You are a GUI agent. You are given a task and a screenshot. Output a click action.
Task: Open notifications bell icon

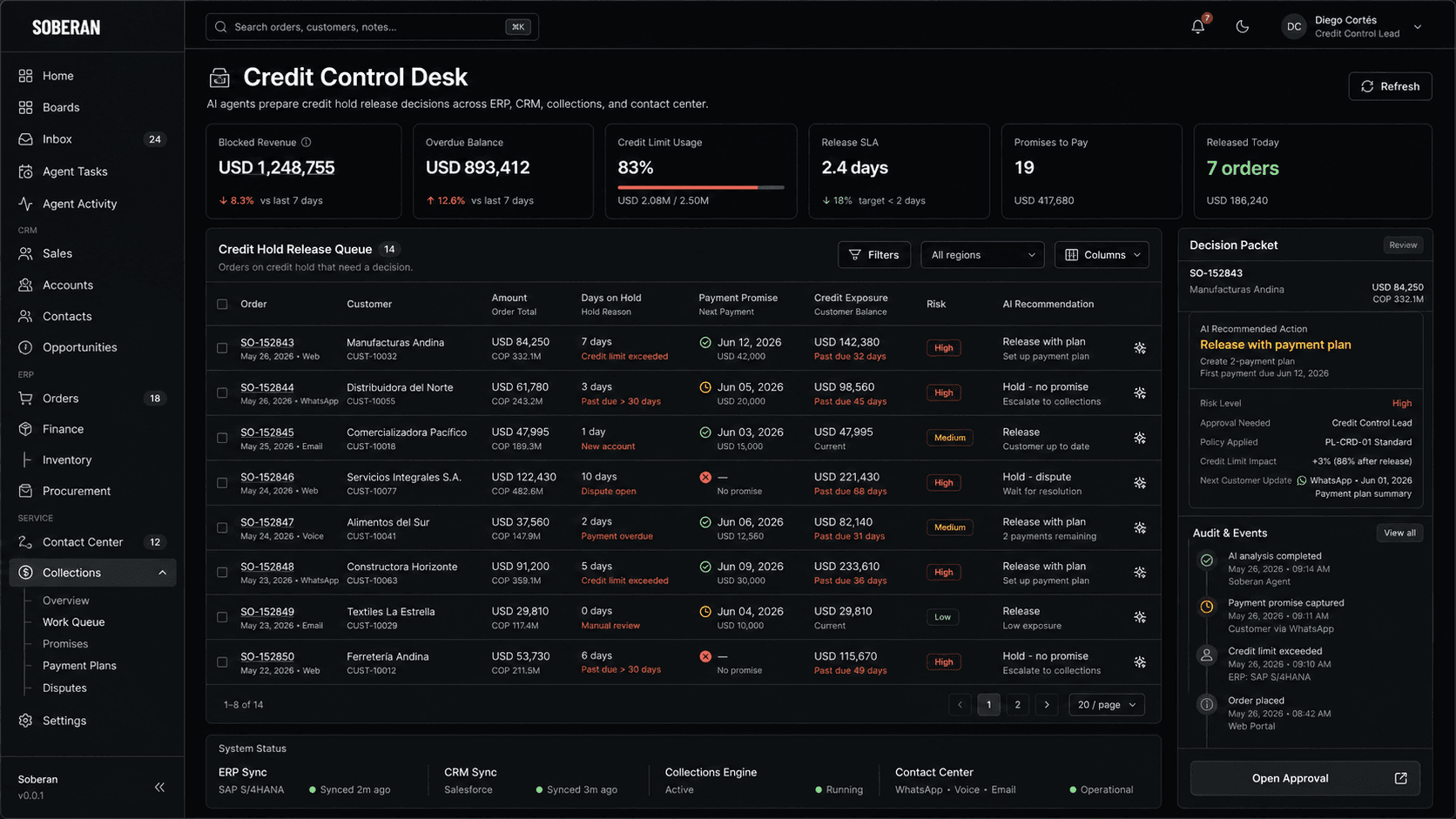point(1198,26)
